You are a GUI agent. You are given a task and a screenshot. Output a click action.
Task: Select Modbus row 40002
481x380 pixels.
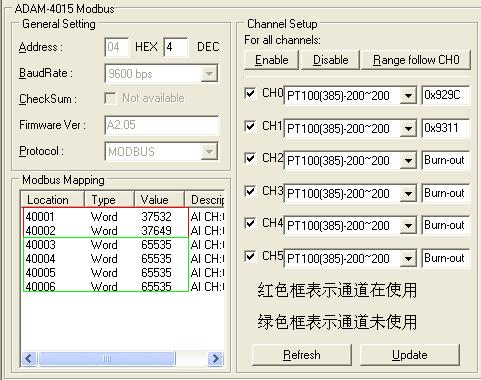click(123, 231)
